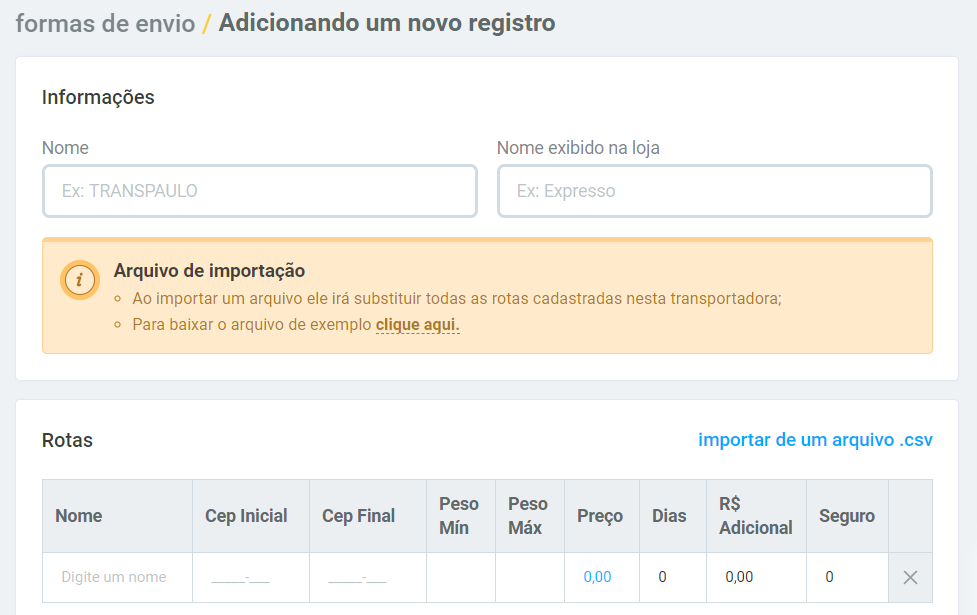This screenshot has width=977, height=615.
Task: Click the Arquivo de importação notice title
Action: 209,271
